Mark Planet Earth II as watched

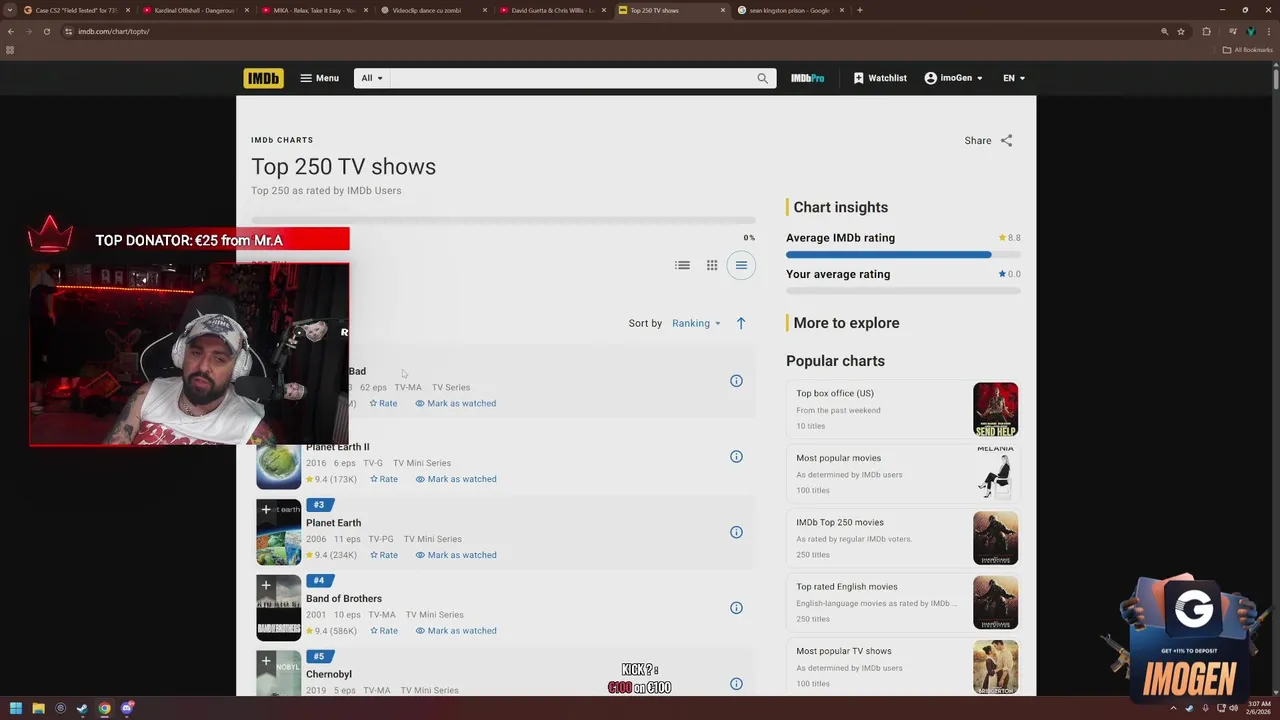456,479
